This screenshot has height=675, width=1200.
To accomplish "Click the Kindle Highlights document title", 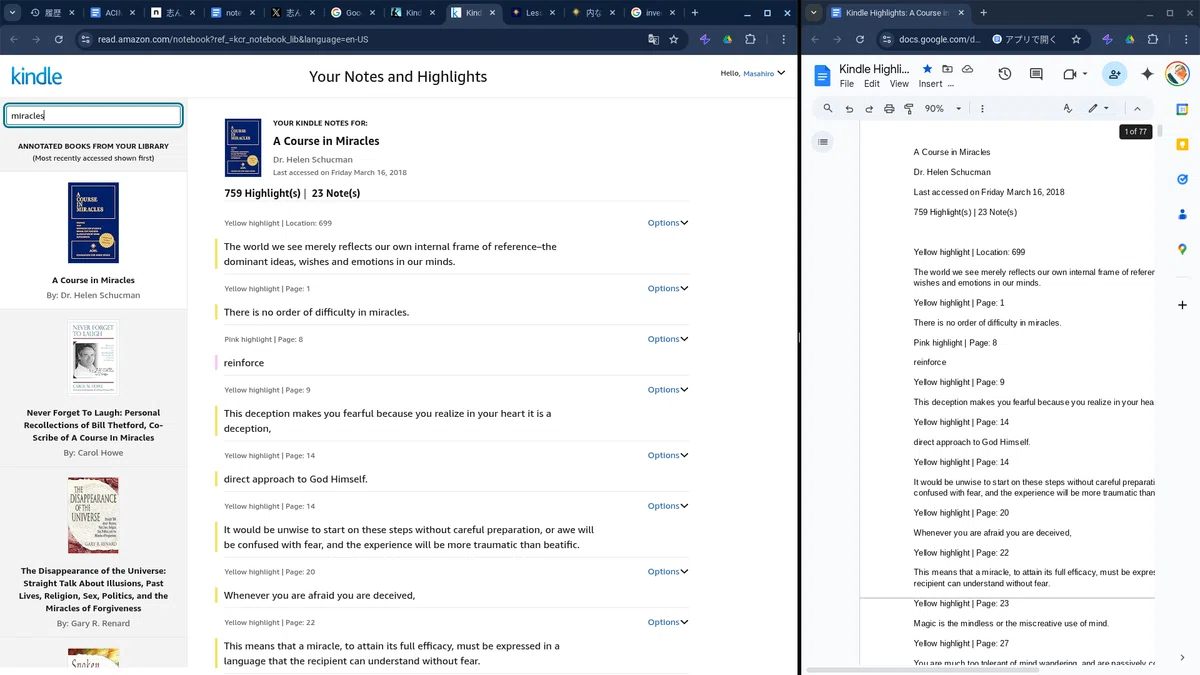I will point(874,69).
